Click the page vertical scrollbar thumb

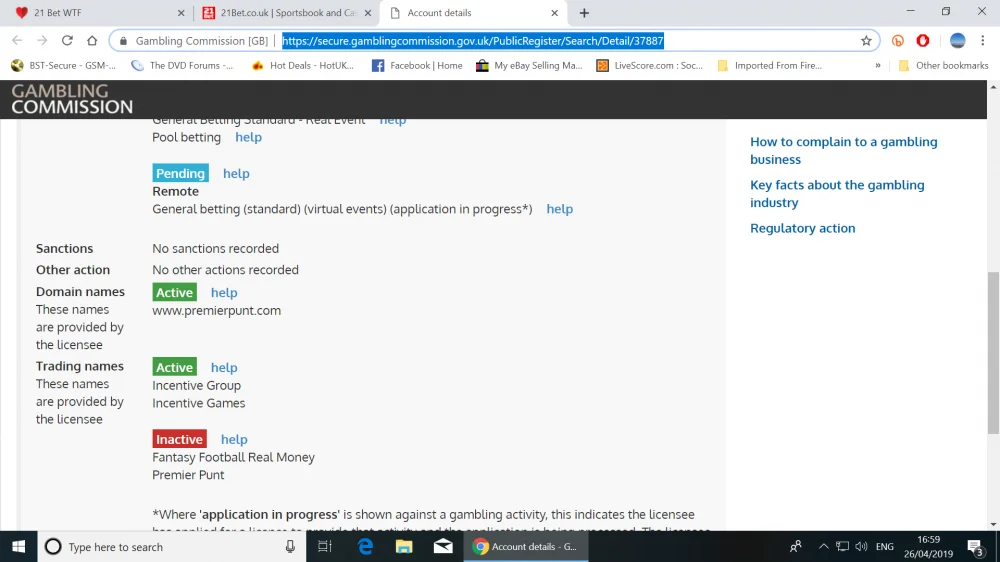tap(993, 353)
